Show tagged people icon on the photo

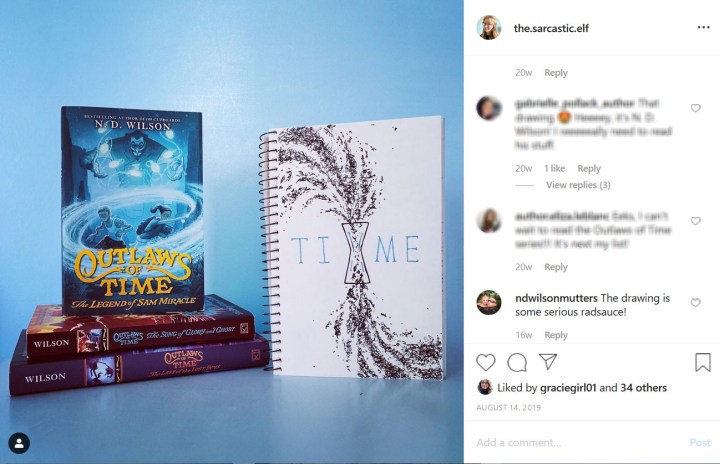[19, 443]
